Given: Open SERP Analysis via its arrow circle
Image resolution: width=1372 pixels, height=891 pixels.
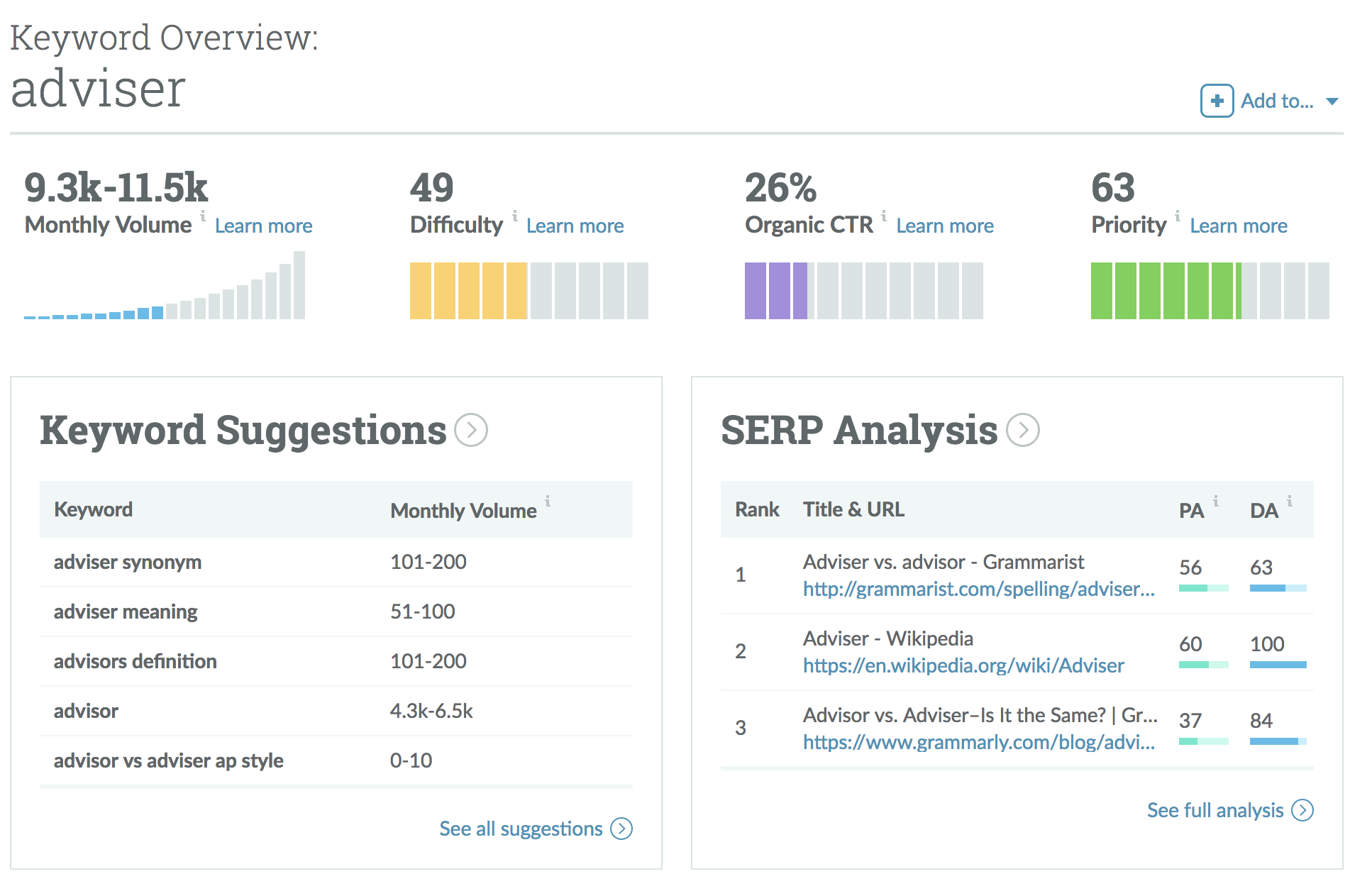Looking at the screenshot, I should click(1022, 430).
